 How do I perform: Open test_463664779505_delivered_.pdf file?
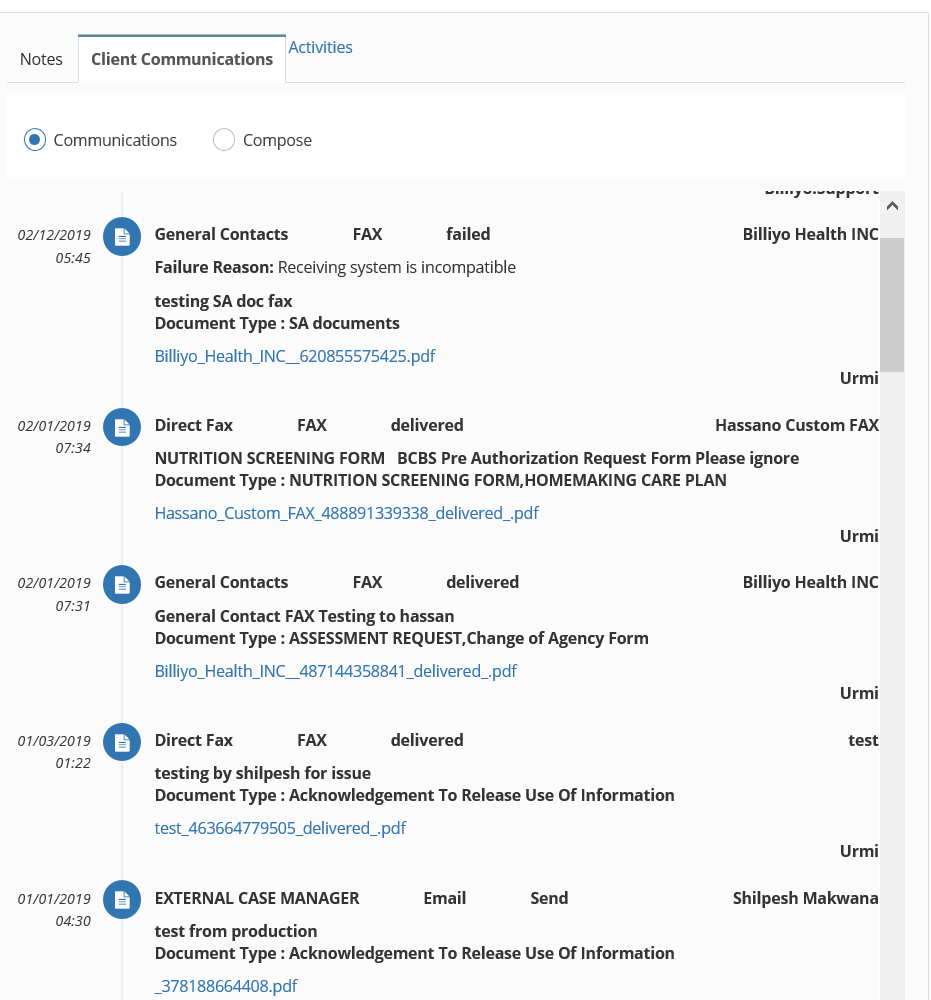tap(280, 828)
